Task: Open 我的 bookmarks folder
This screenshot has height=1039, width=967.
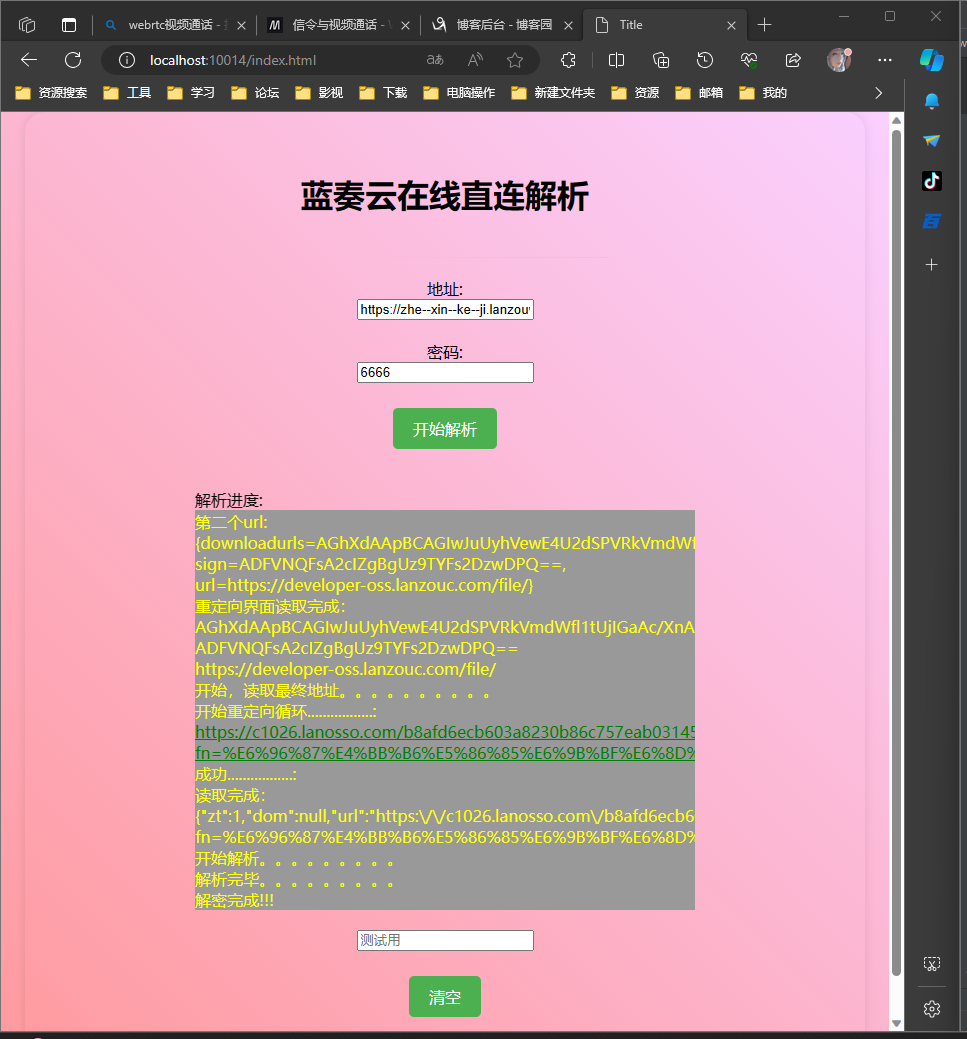Action: click(x=763, y=93)
